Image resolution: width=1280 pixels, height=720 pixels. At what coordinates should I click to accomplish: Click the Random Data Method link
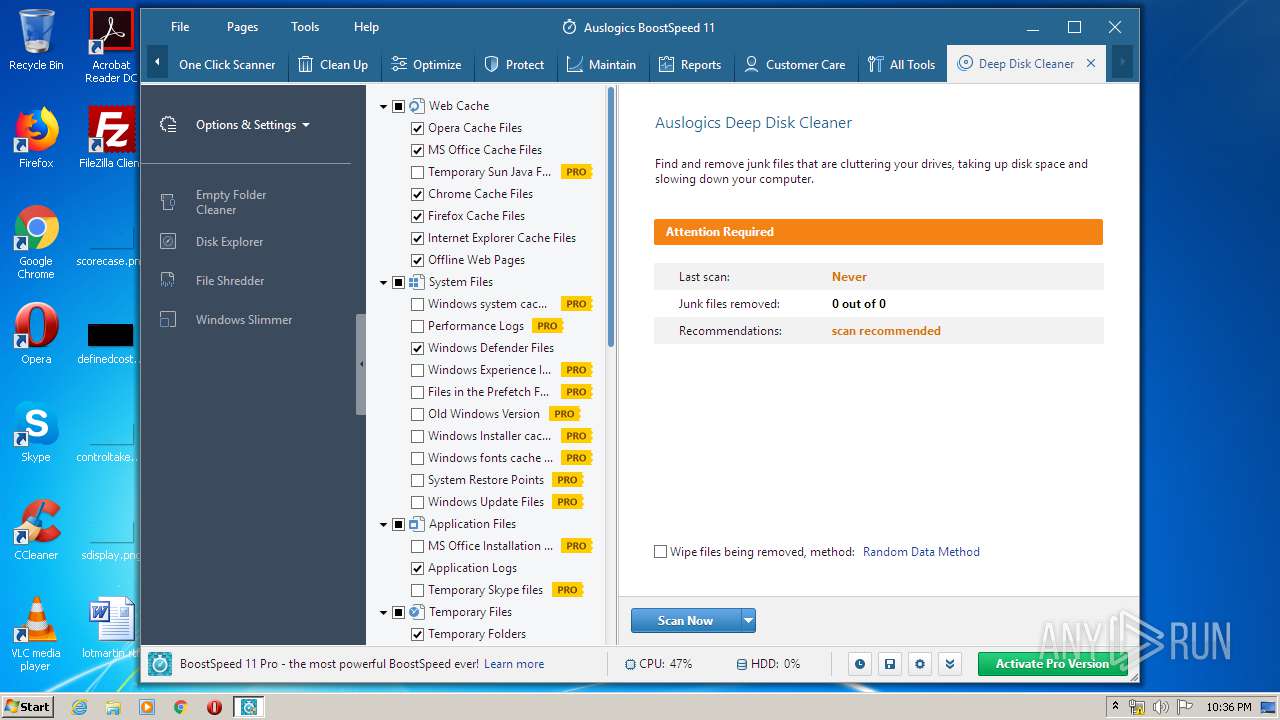(921, 552)
